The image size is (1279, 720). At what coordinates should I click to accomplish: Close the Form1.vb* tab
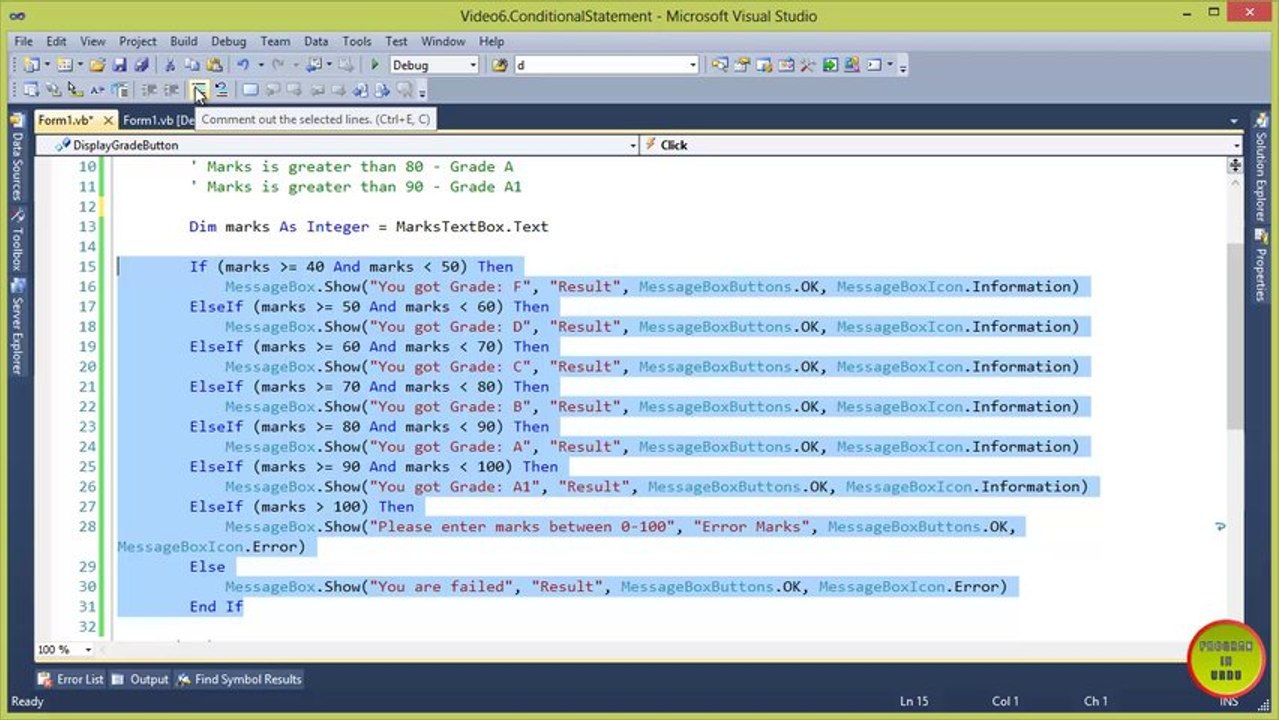(x=108, y=120)
